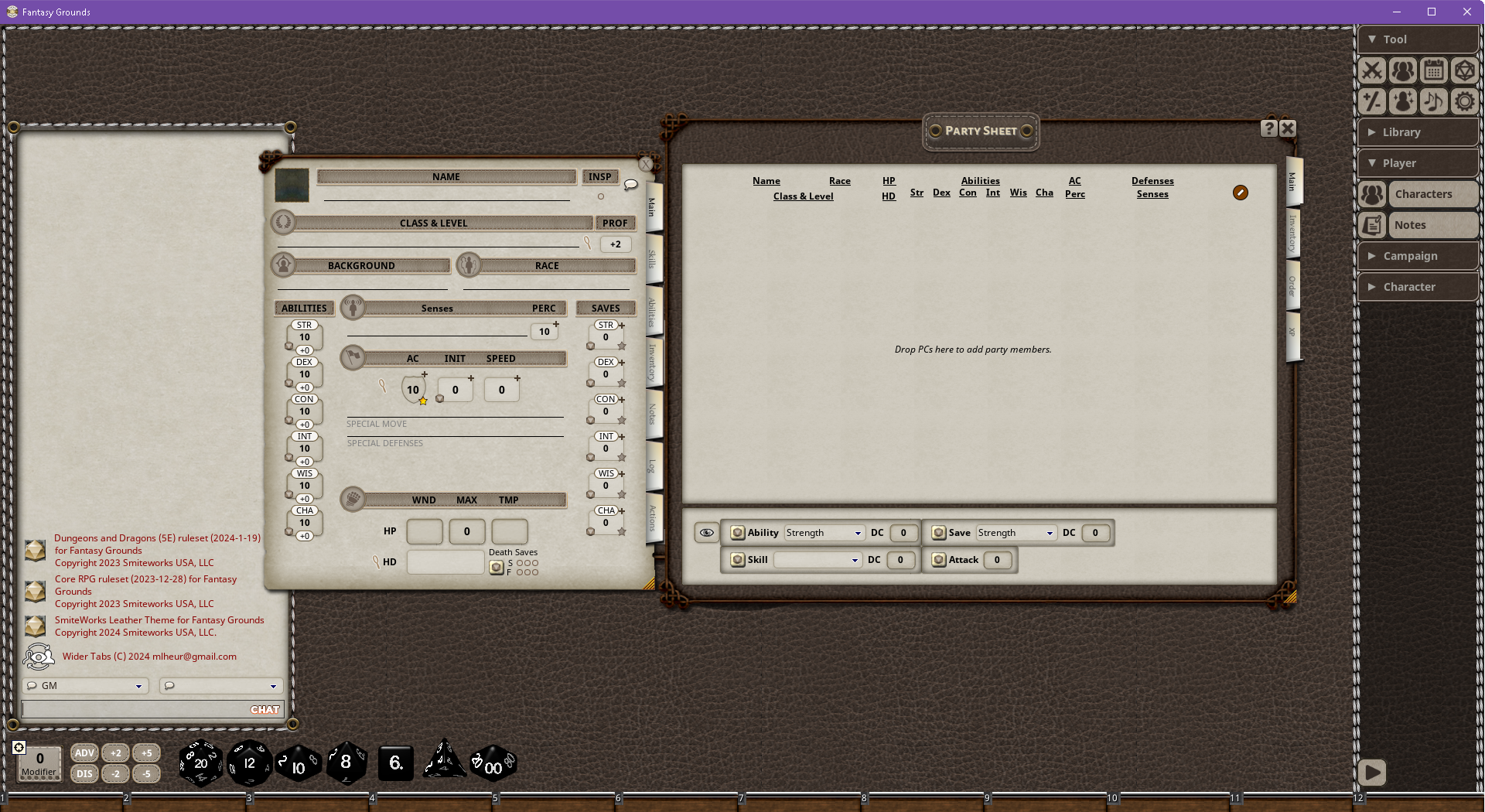This screenshot has width=1485, height=812.
Task: Switch to the Actions tab on character sheet
Action: [652, 518]
